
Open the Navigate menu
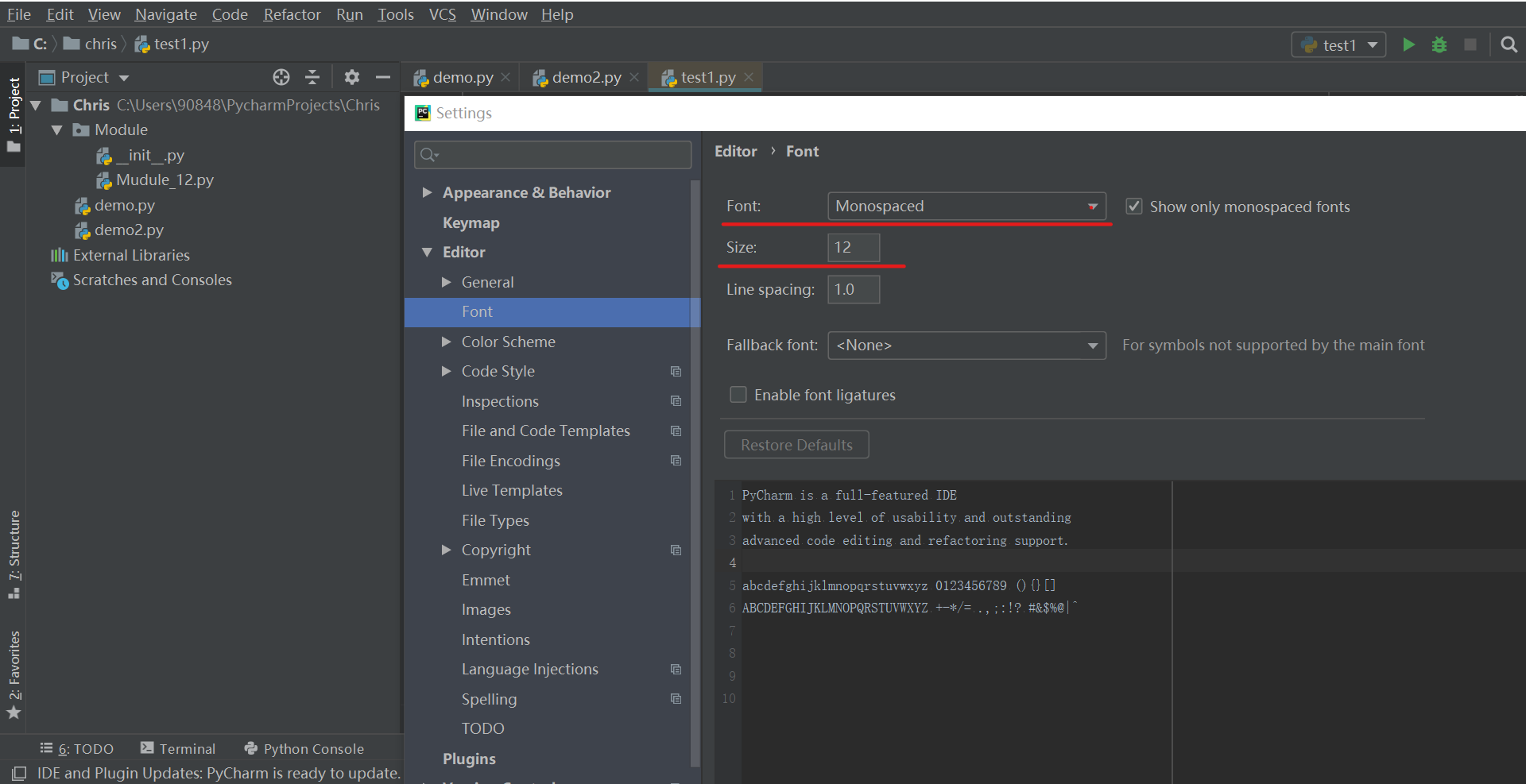(x=166, y=14)
